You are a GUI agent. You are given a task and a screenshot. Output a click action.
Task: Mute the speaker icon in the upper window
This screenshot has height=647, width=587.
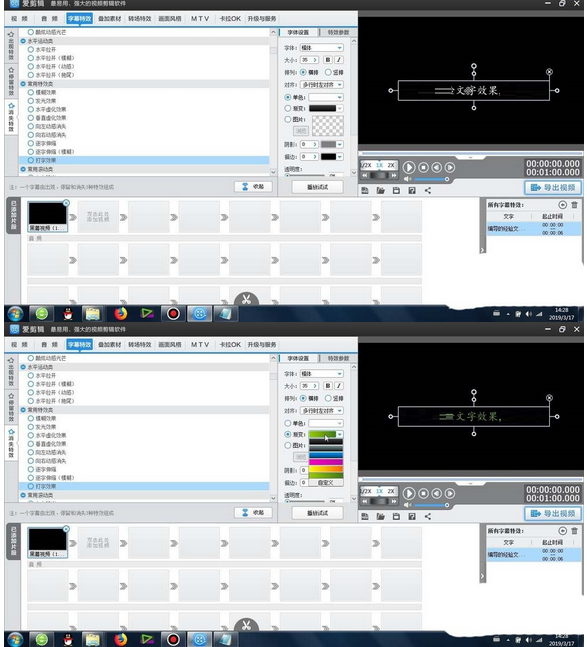[x=408, y=179]
